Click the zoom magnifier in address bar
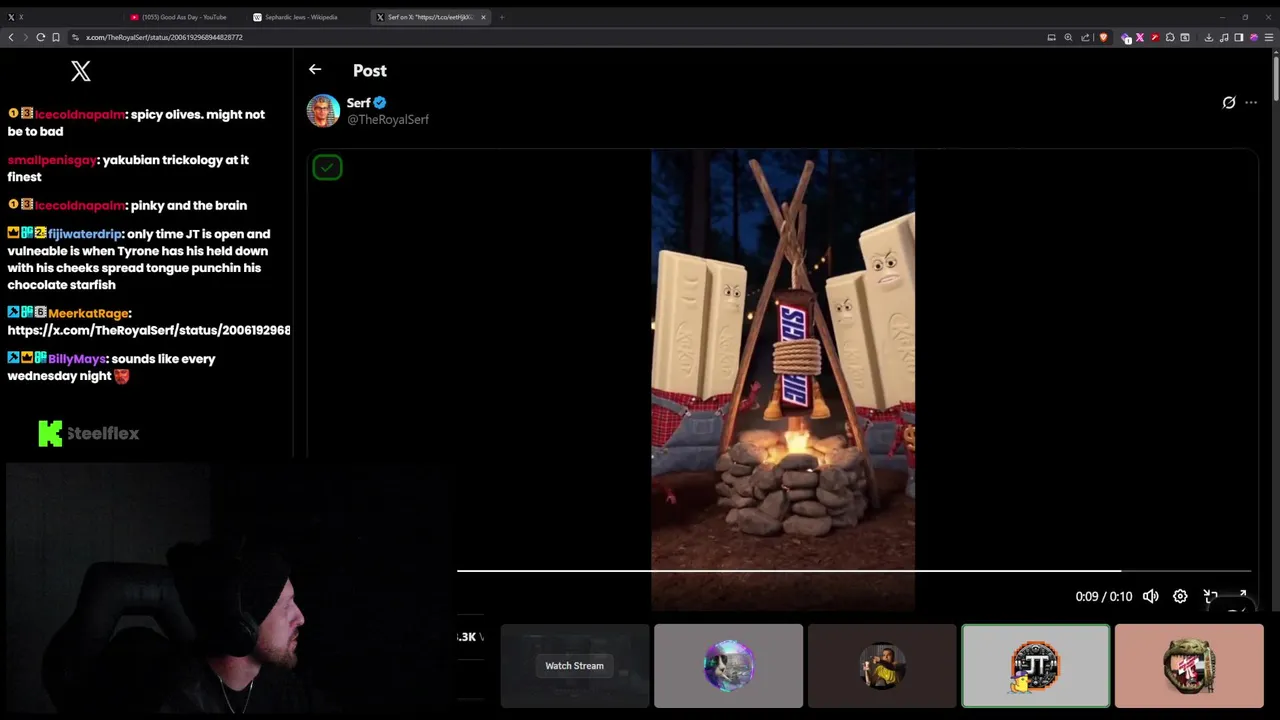The height and width of the screenshot is (720, 1280). pos(1068,37)
